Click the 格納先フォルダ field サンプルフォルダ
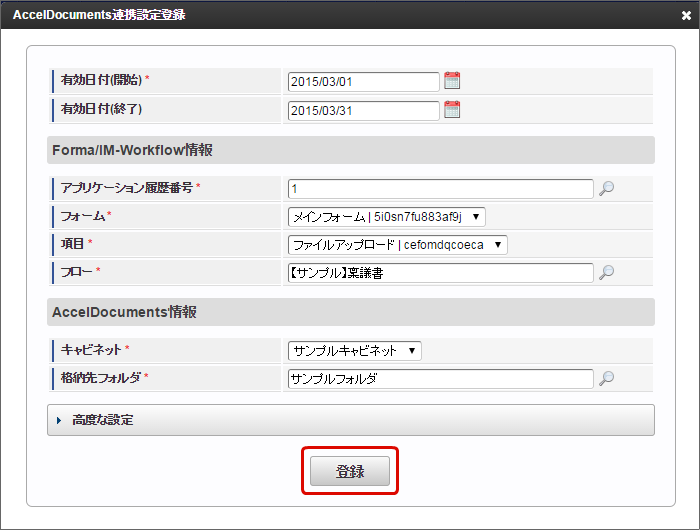The image size is (700, 530). pyautogui.click(x=441, y=379)
